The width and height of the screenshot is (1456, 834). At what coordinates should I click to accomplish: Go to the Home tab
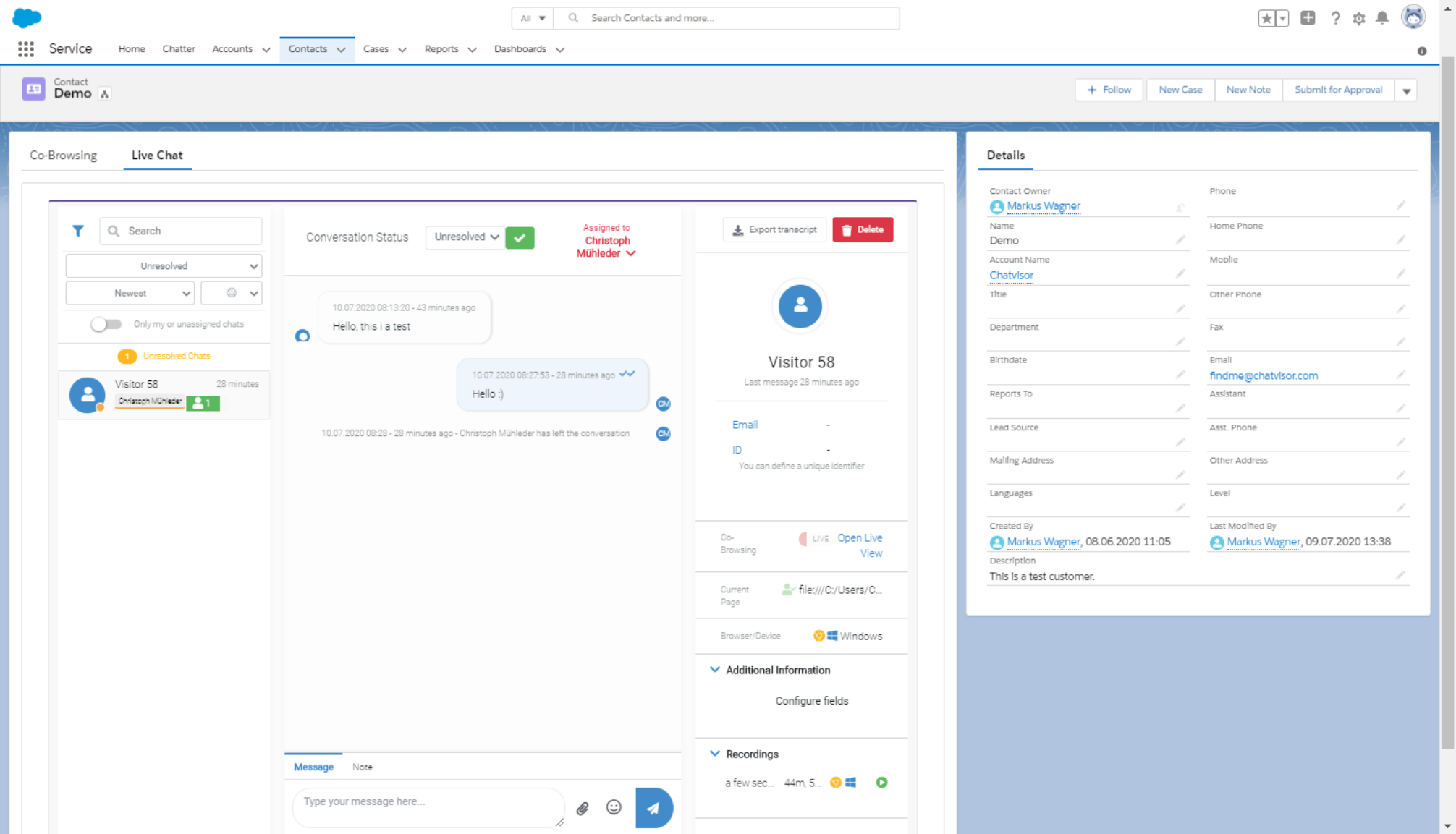pos(132,48)
